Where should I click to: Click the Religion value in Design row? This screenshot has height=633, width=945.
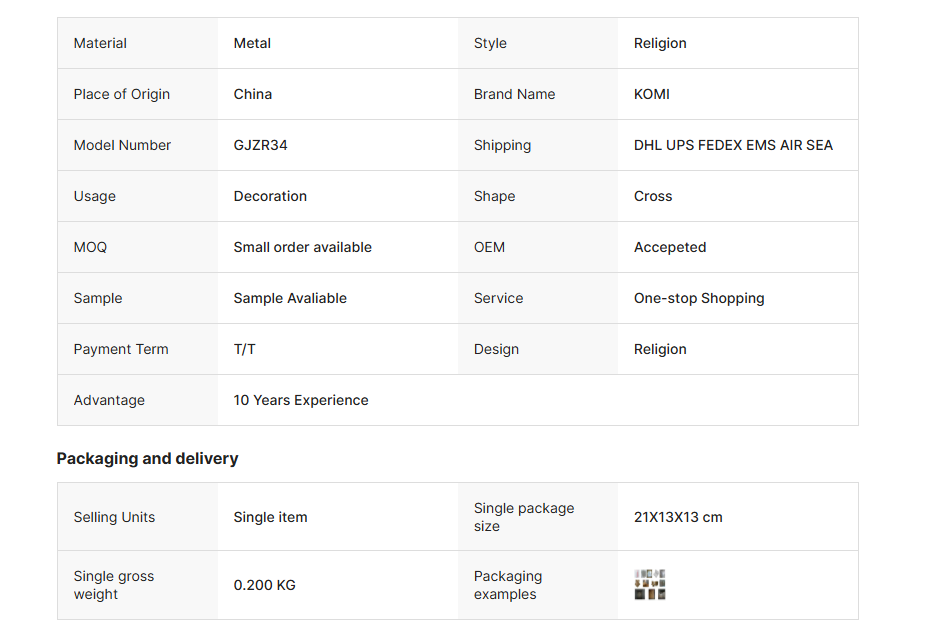point(660,349)
